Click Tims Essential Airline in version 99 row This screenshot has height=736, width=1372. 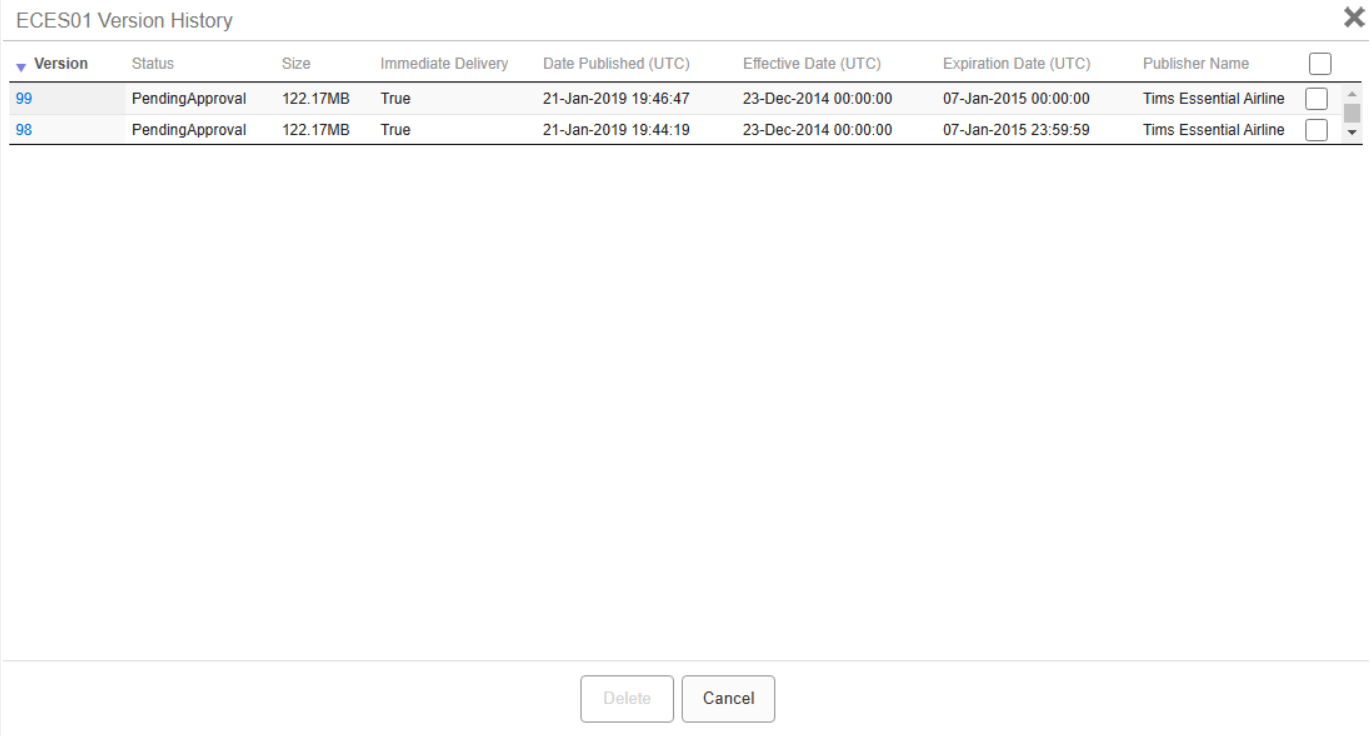1214,98
